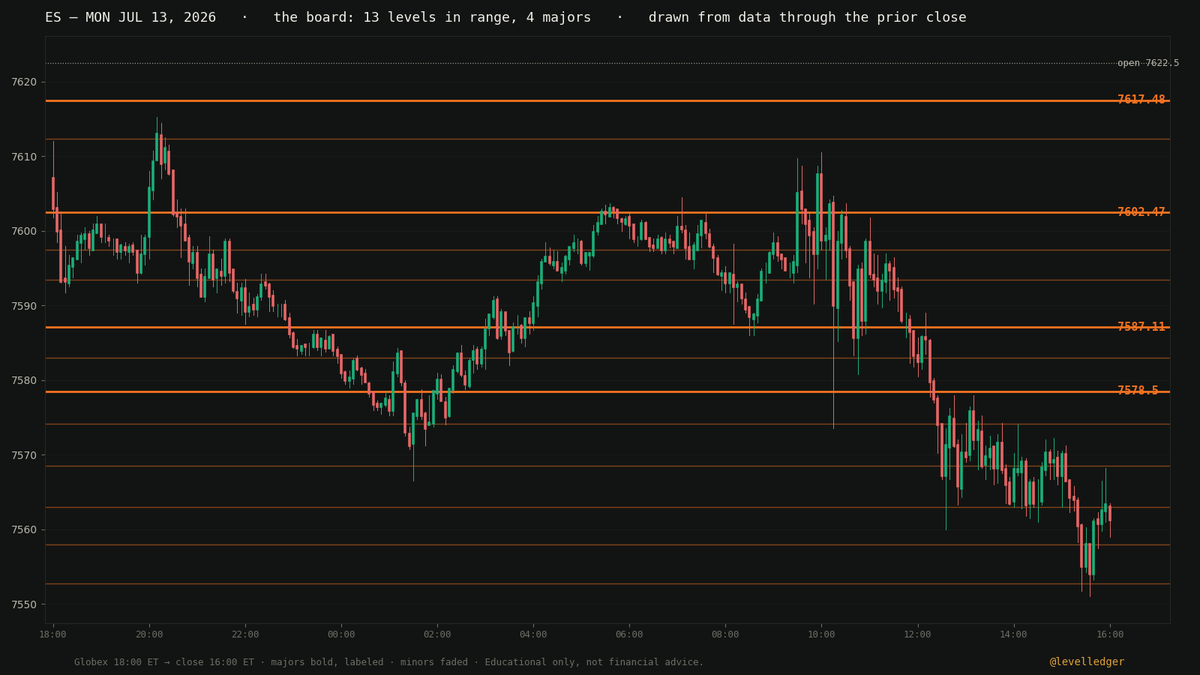
Task: Click the 7550 price axis label
Action: pyautogui.click(x=25, y=605)
